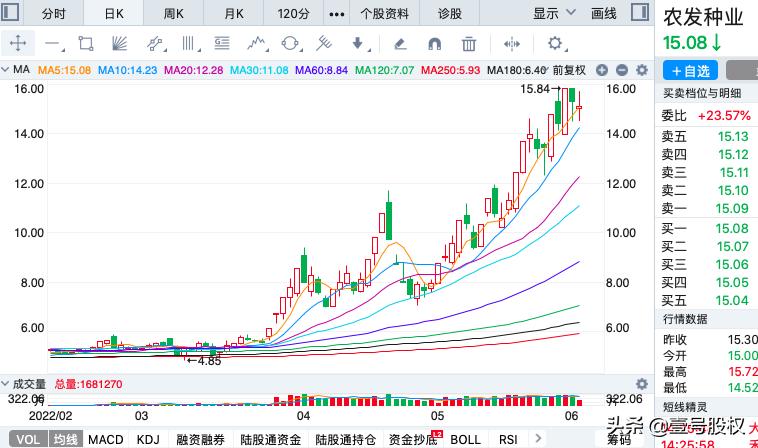Select the down arrow marker tool

(359, 44)
